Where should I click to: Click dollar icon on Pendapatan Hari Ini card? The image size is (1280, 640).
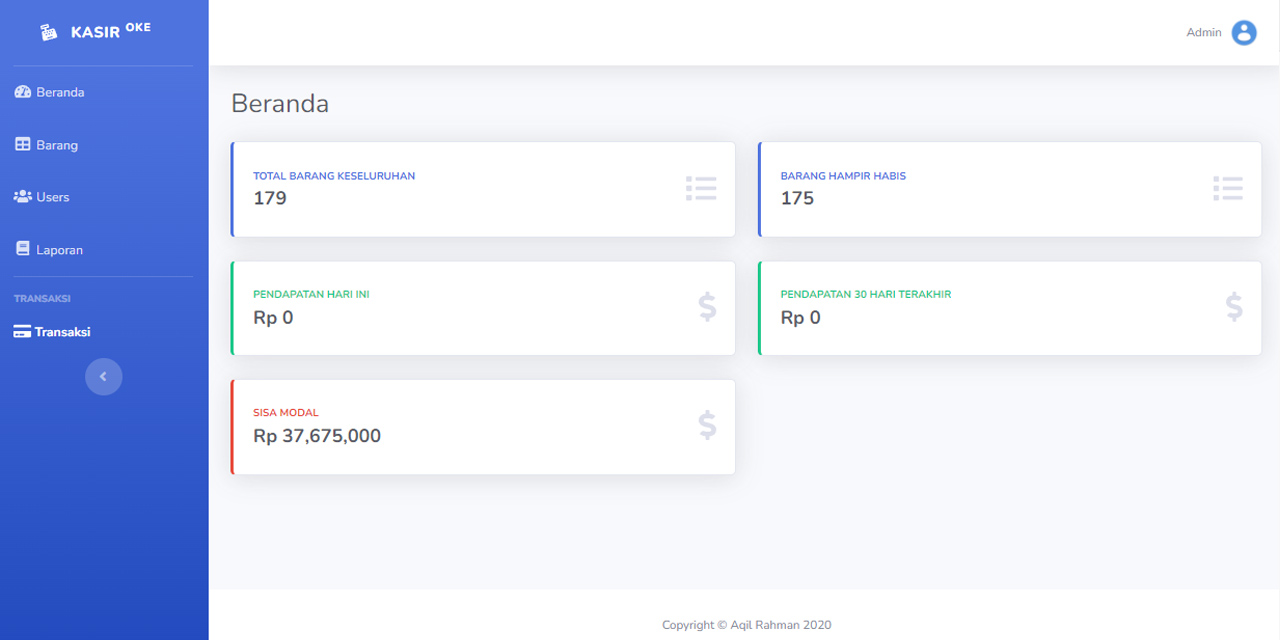[x=707, y=307]
